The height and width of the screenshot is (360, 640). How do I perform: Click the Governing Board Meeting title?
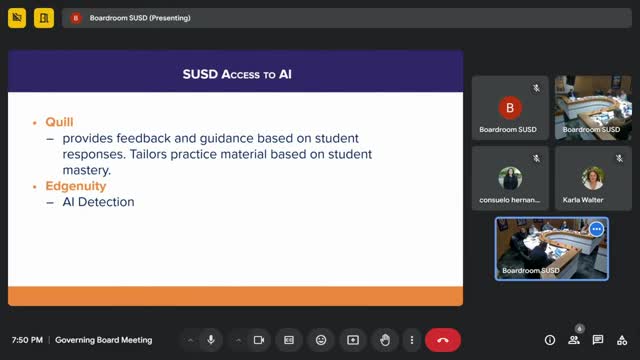[x=104, y=340]
